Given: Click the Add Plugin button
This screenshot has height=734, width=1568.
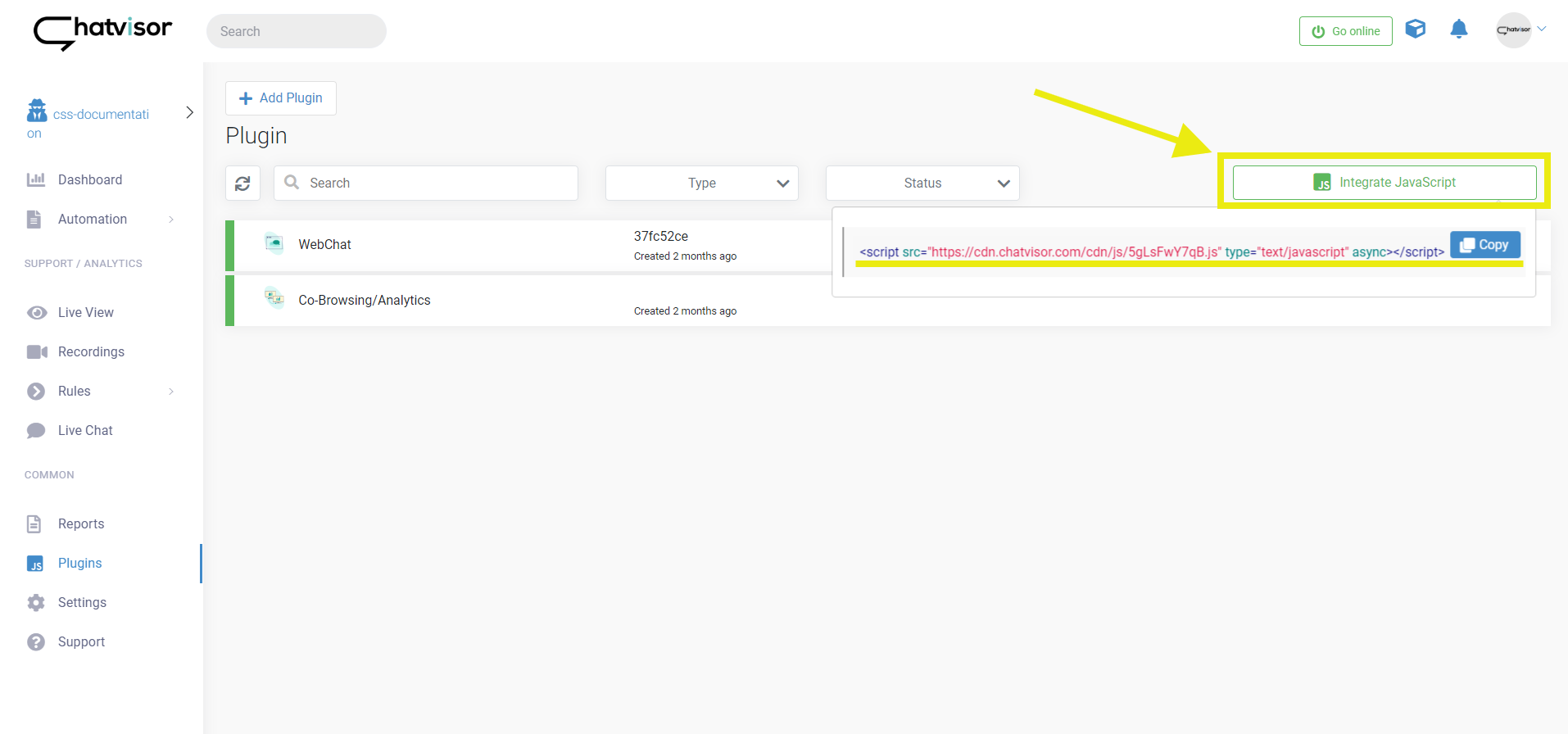Looking at the screenshot, I should 281,98.
